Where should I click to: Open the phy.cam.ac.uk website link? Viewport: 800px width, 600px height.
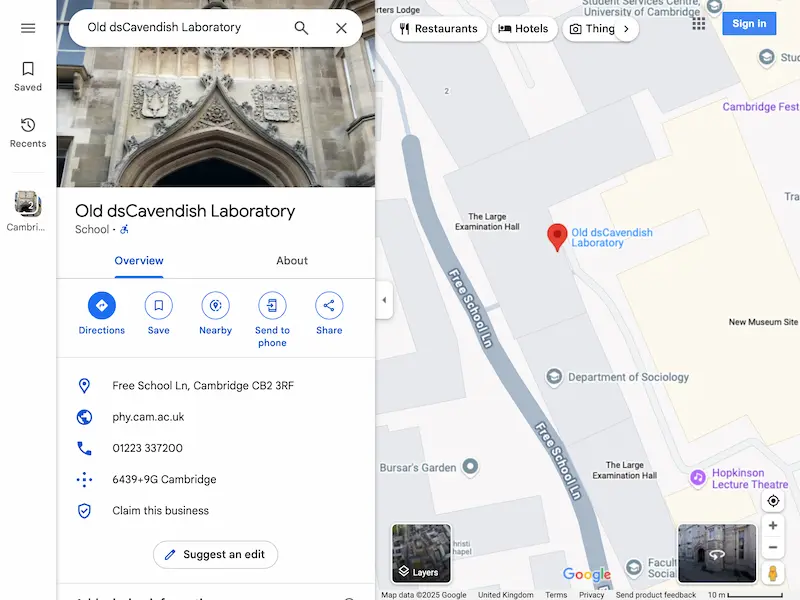click(x=148, y=417)
